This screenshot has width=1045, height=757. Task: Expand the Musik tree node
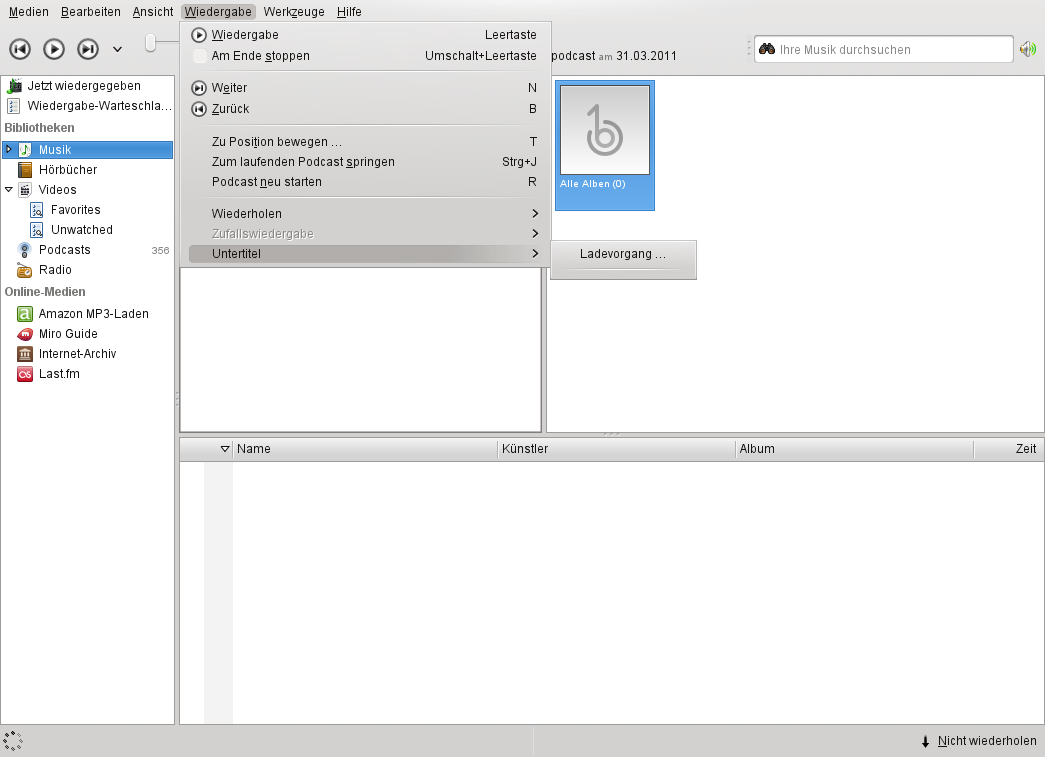pyautogui.click(x=9, y=149)
